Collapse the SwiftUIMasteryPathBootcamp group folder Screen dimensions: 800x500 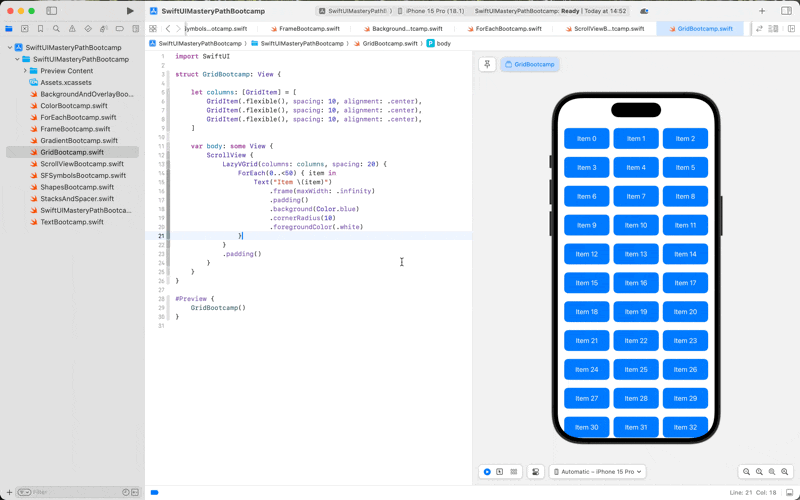click(x=17, y=59)
